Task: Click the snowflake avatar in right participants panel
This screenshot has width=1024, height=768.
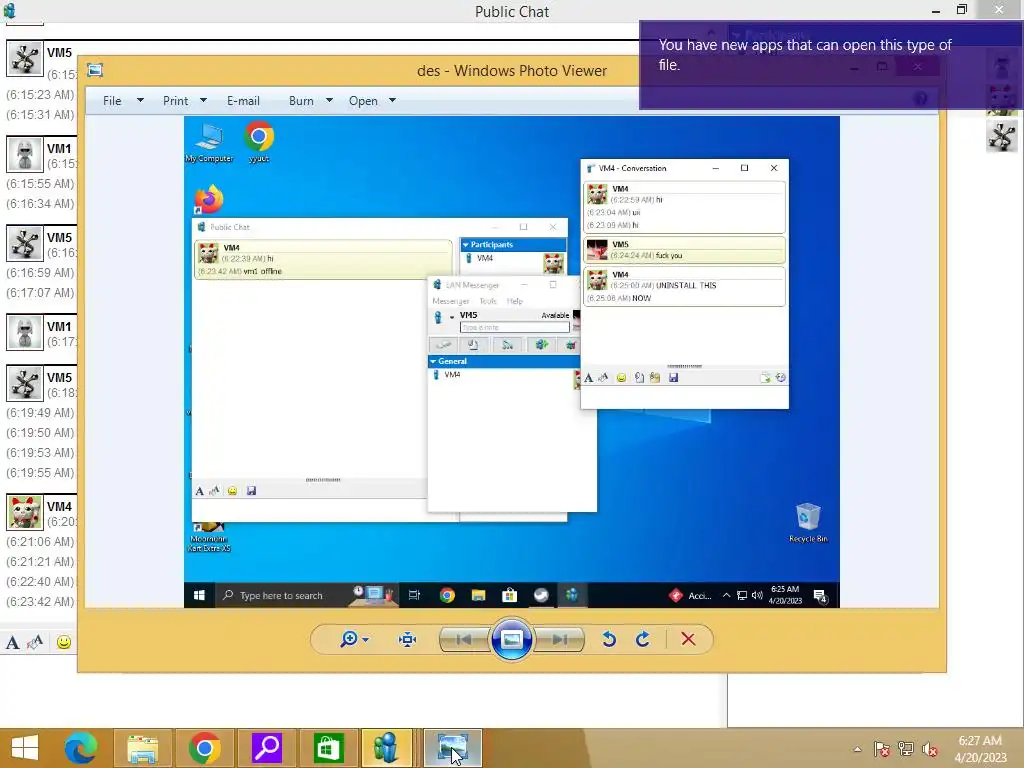Action: (x=1002, y=137)
